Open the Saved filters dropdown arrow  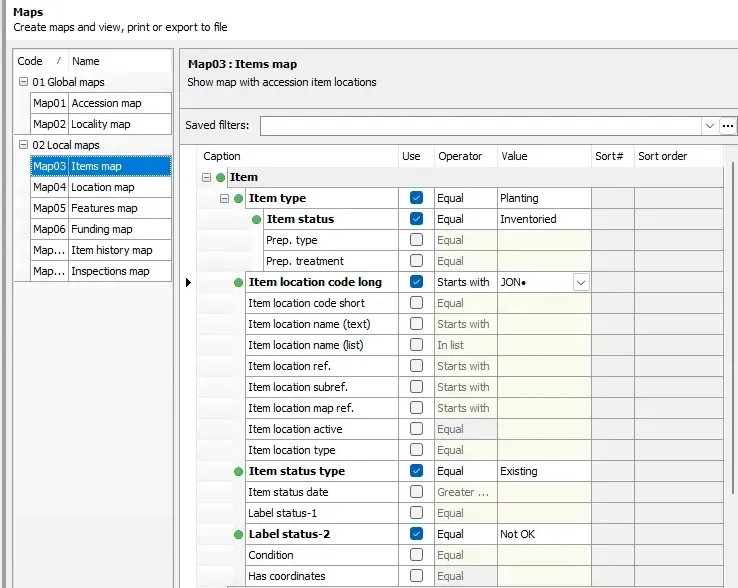(x=710, y=126)
